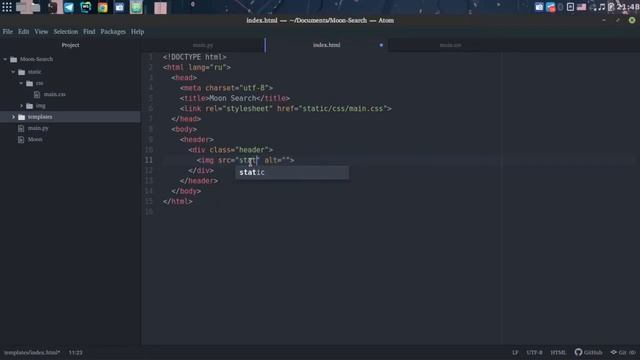
Task: Select the Project panel header
Action: click(x=70, y=45)
